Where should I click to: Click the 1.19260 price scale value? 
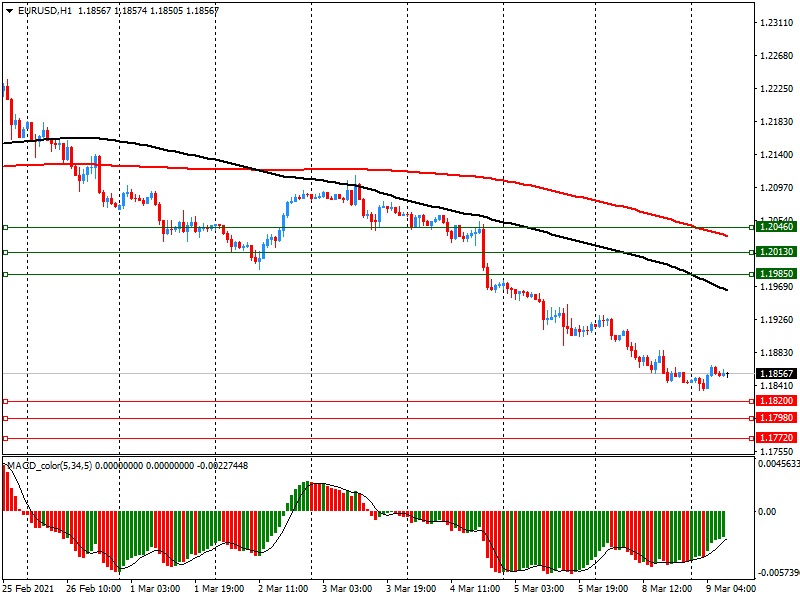point(777,320)
